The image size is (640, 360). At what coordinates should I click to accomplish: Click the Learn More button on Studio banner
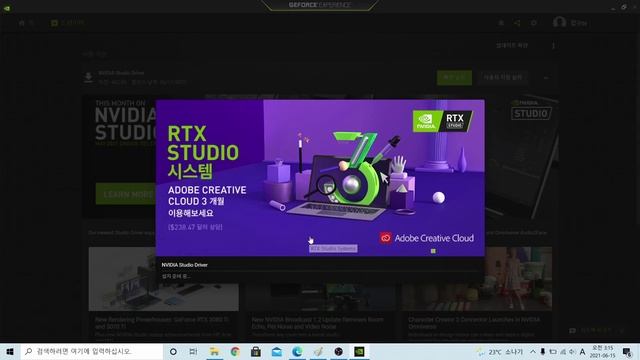[x=128, y=194]
